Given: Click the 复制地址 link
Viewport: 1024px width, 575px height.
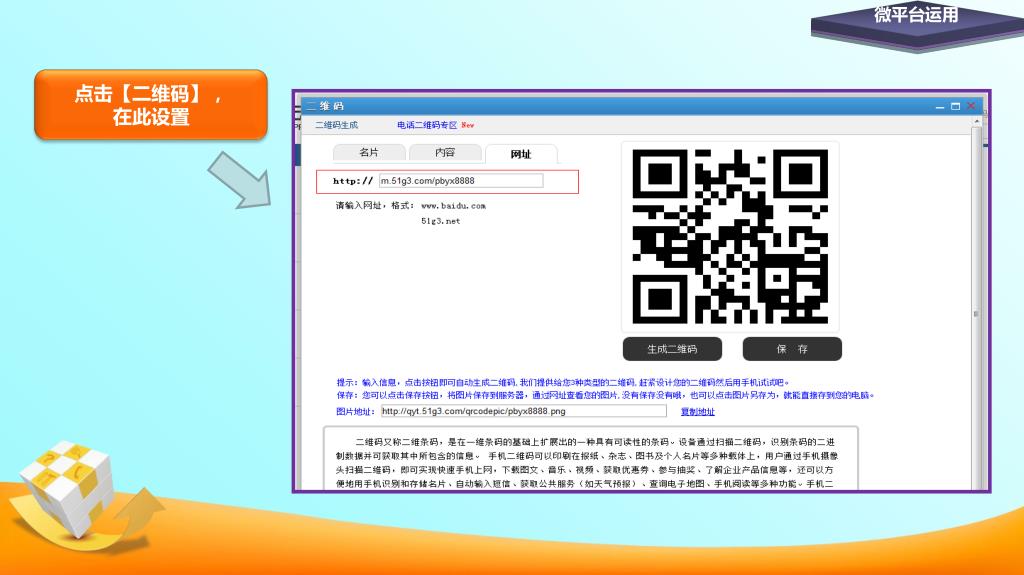Looking at the screenshot, I should tap(697, 412).
